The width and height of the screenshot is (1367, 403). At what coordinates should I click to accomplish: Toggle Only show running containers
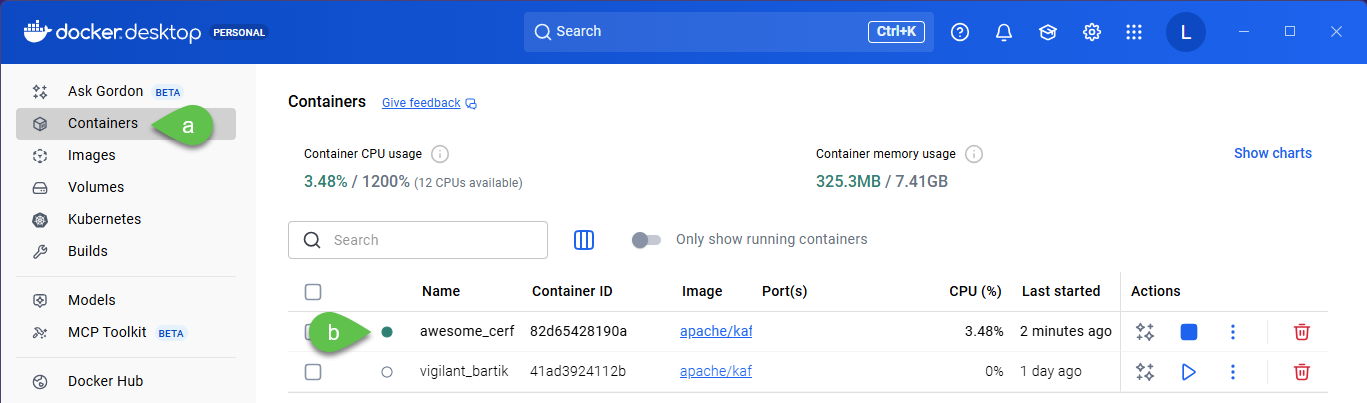pyautogui.click(x=647, y=240)
